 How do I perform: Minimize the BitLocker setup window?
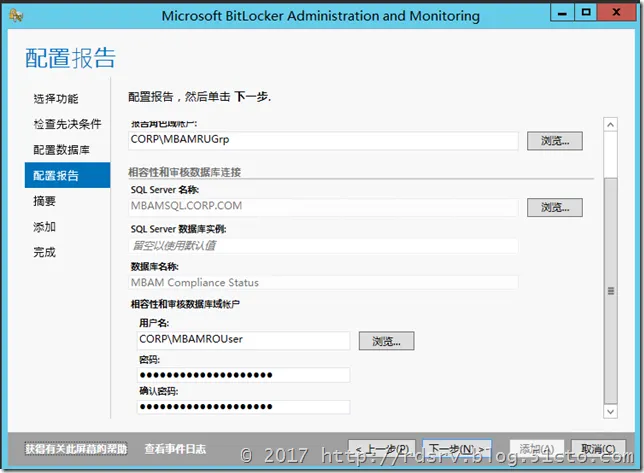562,13
